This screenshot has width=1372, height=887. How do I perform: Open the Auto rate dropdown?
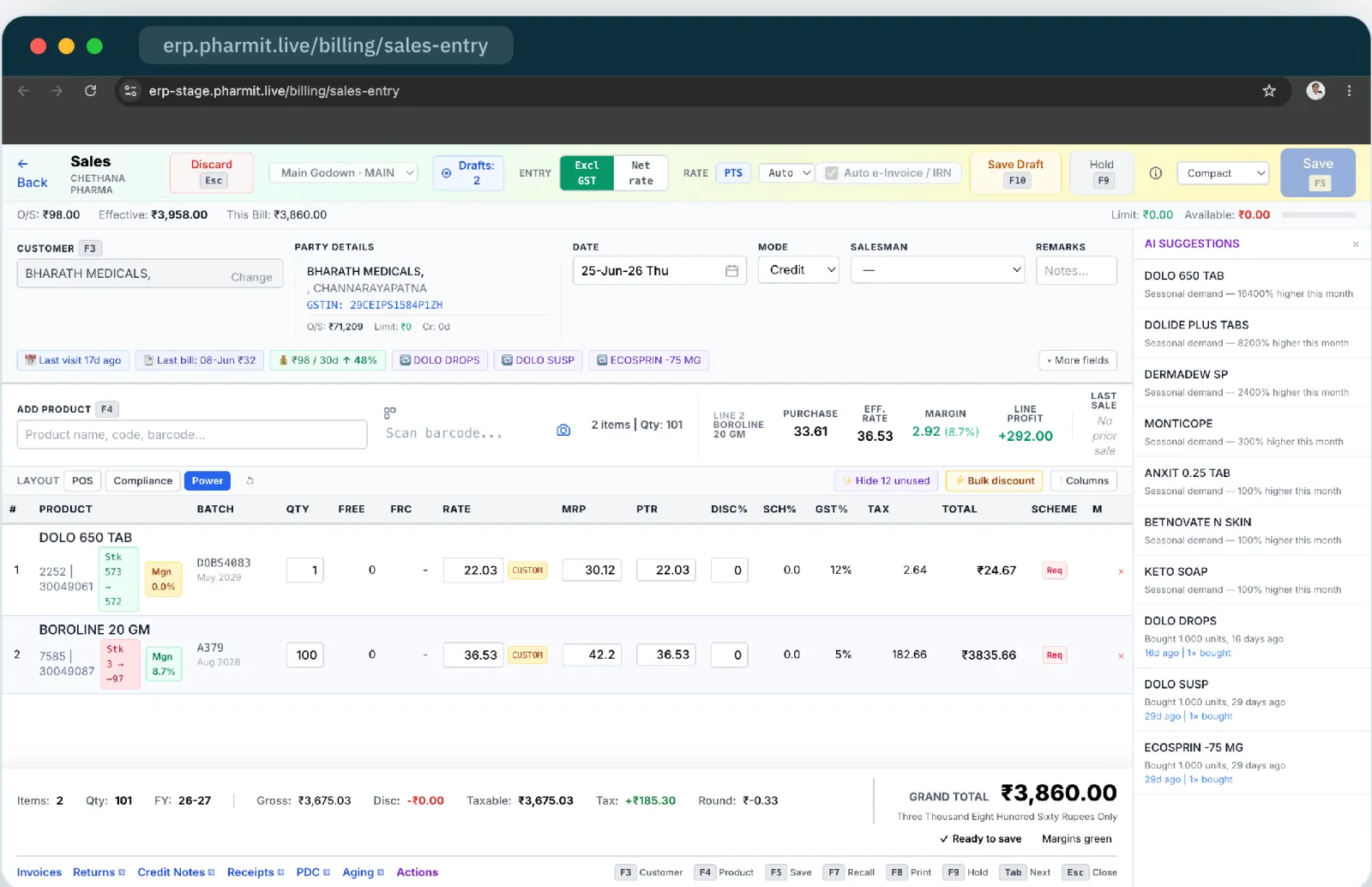(x=786, y=172)
